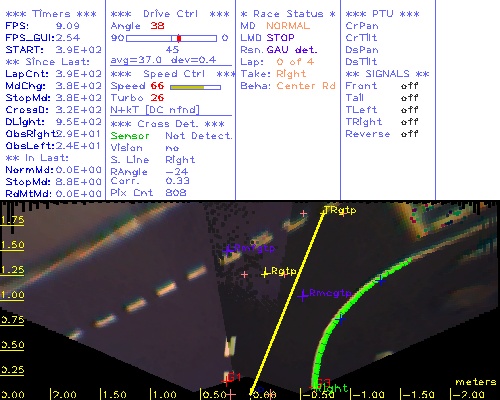Toggle the Reverse signal off status
The width and height of the screenshot is (500, 400).
[409, 134]
